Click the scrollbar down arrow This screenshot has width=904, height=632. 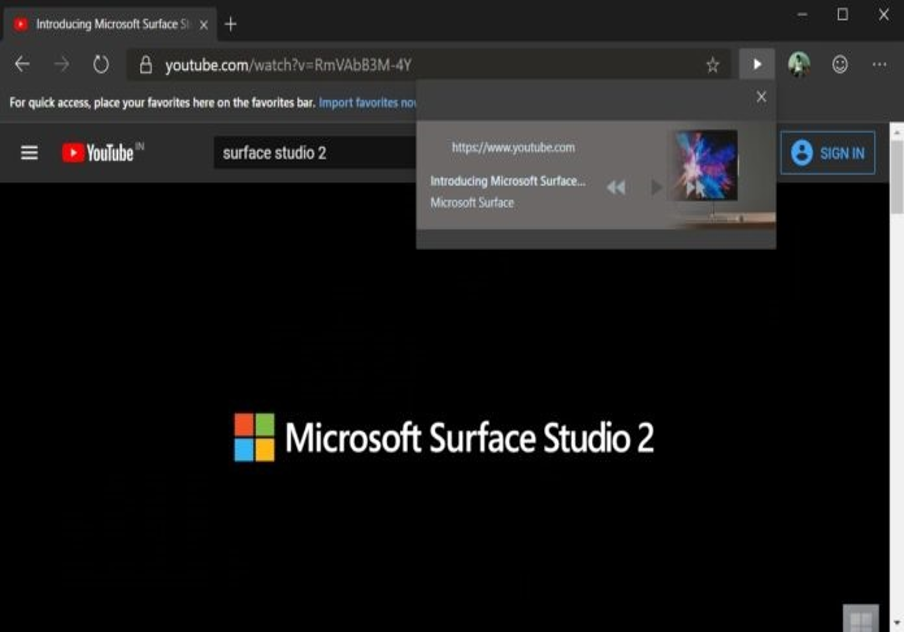tap(896, 624)
